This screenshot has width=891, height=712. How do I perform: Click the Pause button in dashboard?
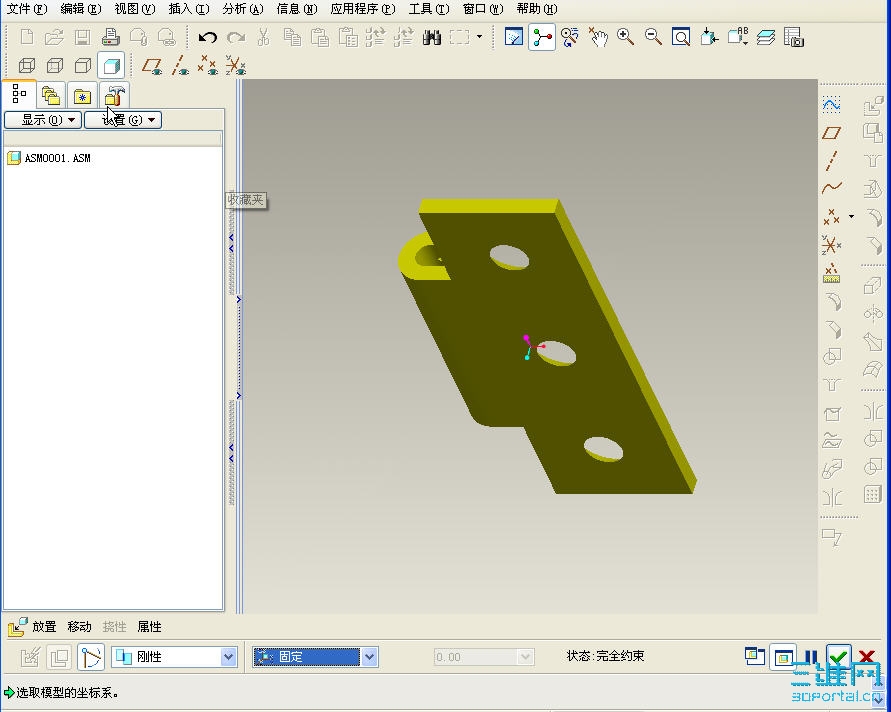pyautogui.click(x=811, y=657)
